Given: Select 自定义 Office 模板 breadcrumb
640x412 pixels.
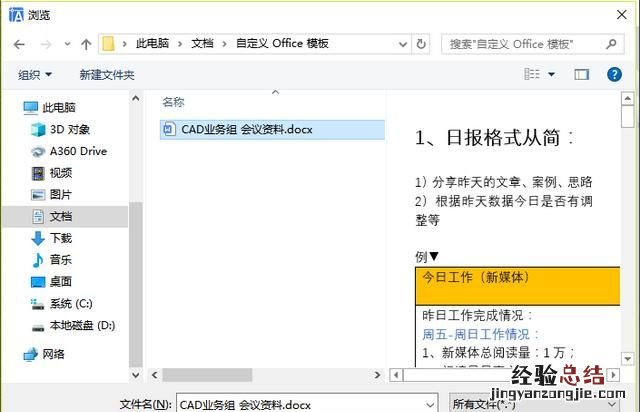Looking at the screenshot, I should [x=282, y=43].
